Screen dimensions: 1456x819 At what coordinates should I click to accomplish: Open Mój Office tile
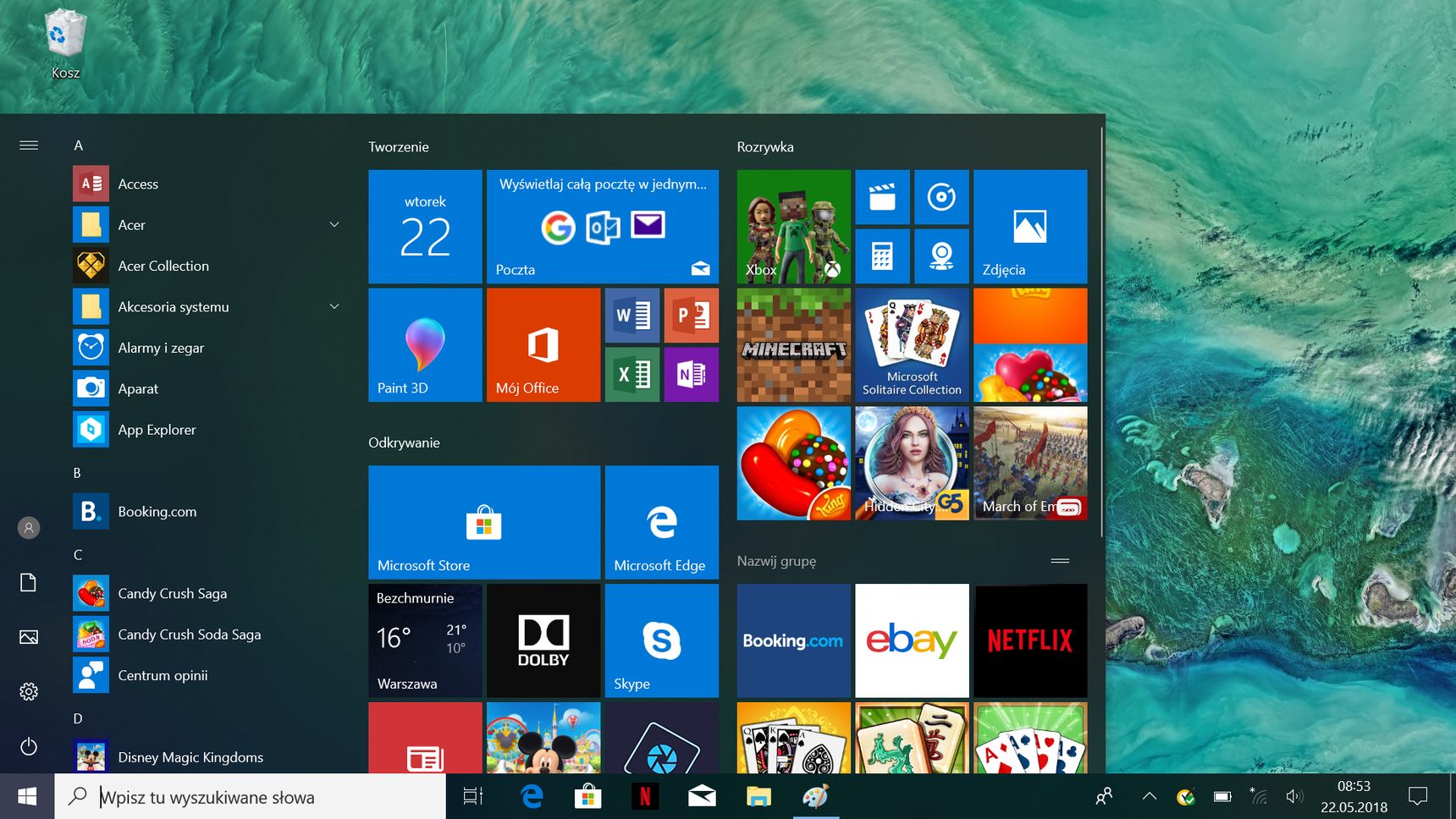[543, 345]
